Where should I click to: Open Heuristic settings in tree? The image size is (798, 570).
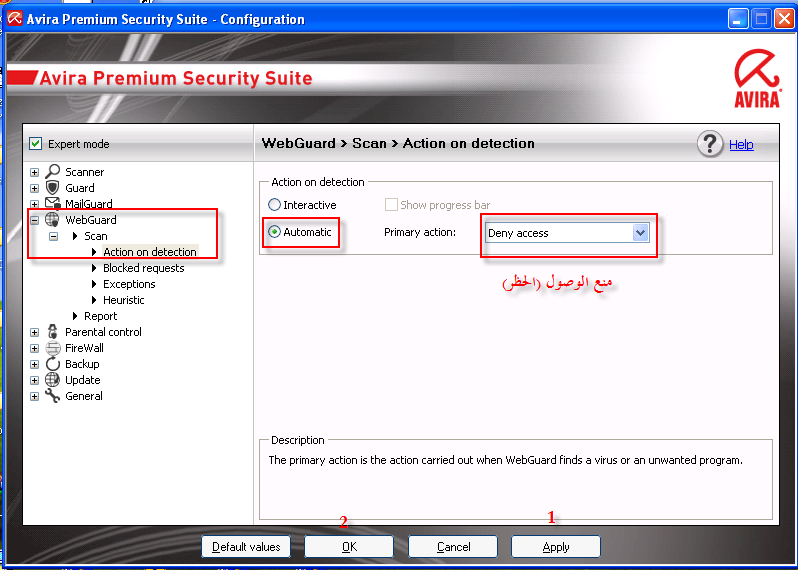[124, 300]
